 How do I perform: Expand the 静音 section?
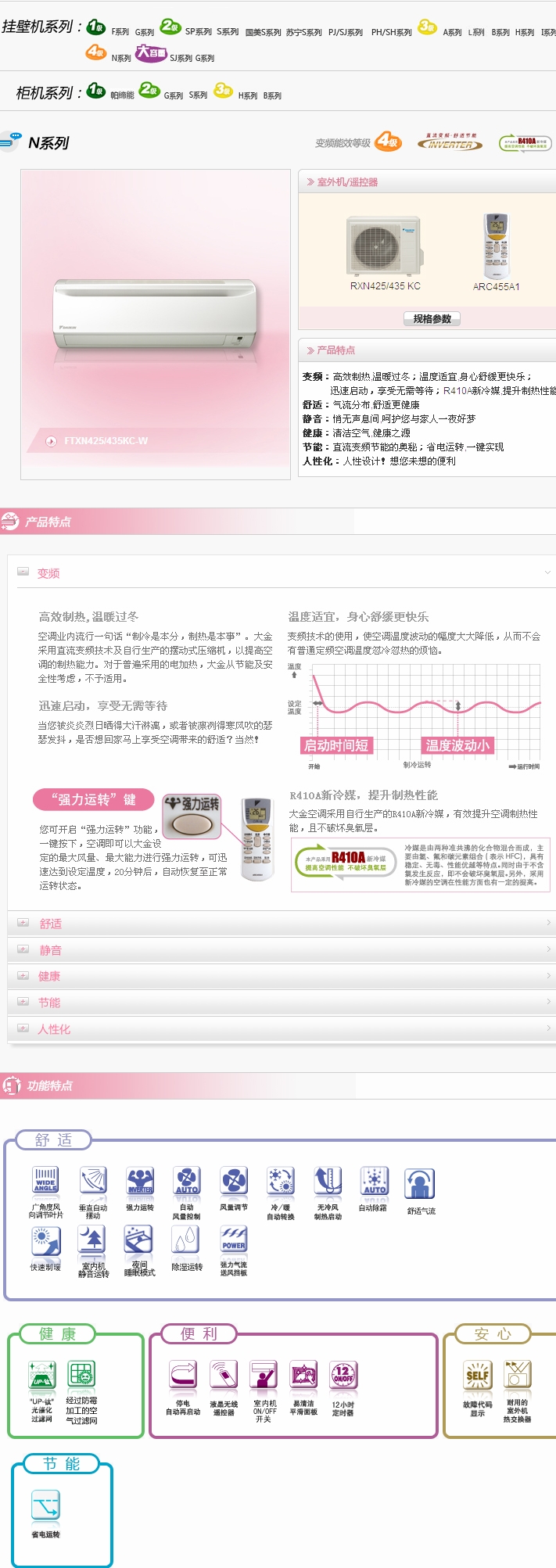coord(50,950)
